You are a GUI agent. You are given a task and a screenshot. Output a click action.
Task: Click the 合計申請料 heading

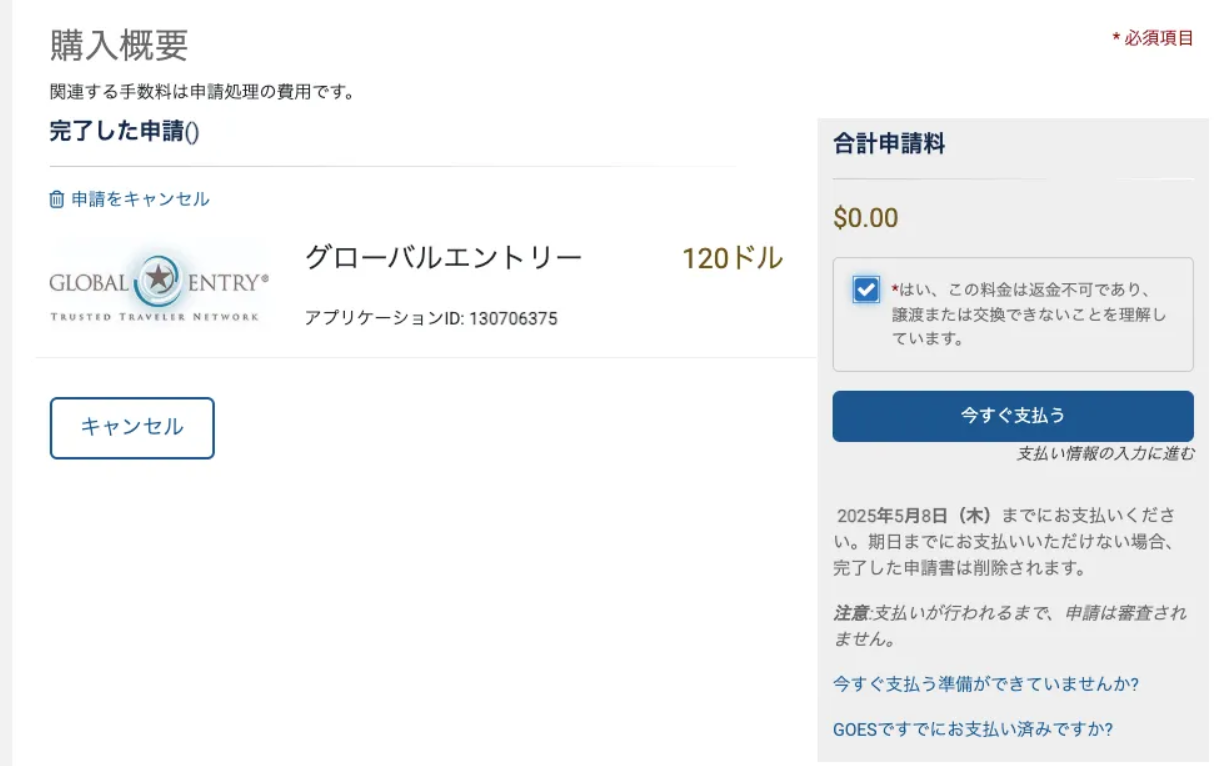click(x=889, y=144)
